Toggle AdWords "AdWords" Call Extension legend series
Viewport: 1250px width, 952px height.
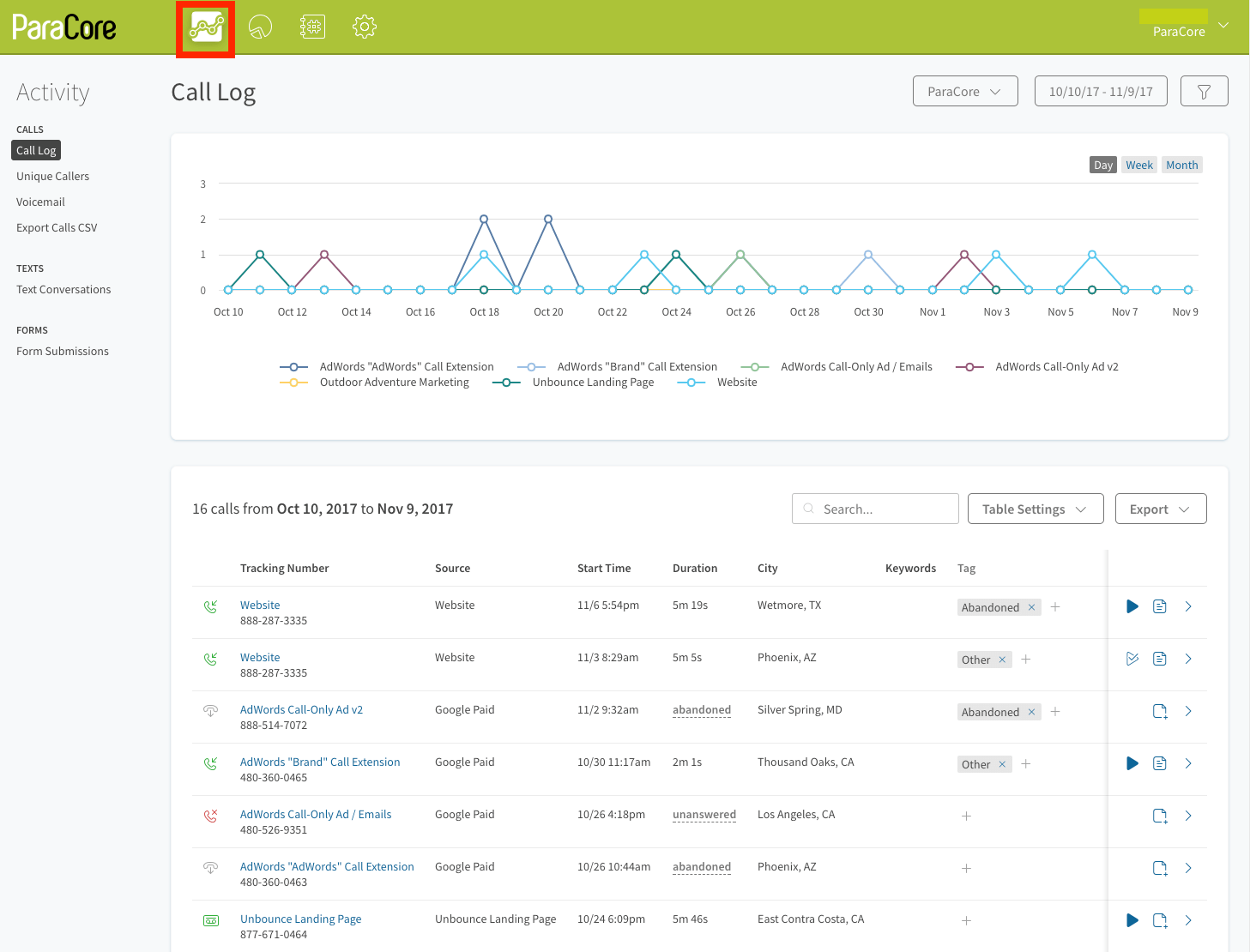tap(387, 366)
